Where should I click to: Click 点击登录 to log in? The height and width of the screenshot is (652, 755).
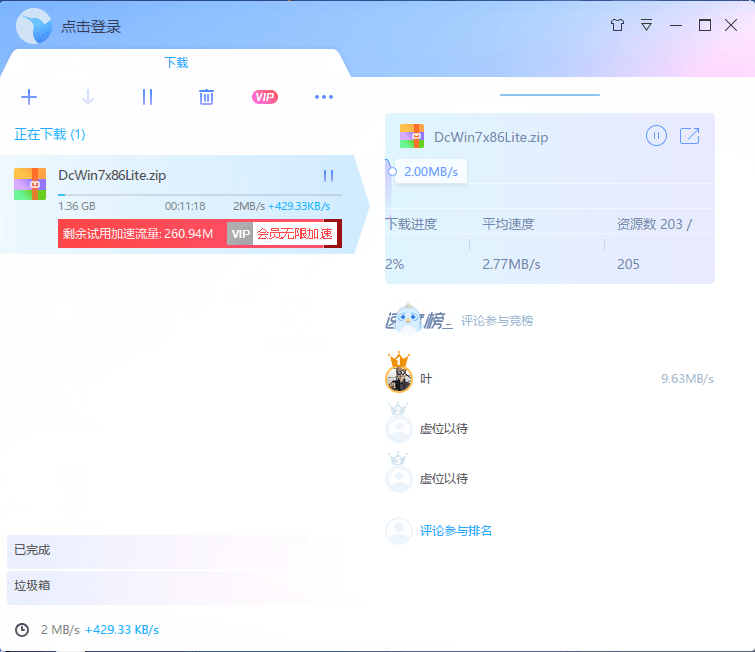[x=91, y=27]
